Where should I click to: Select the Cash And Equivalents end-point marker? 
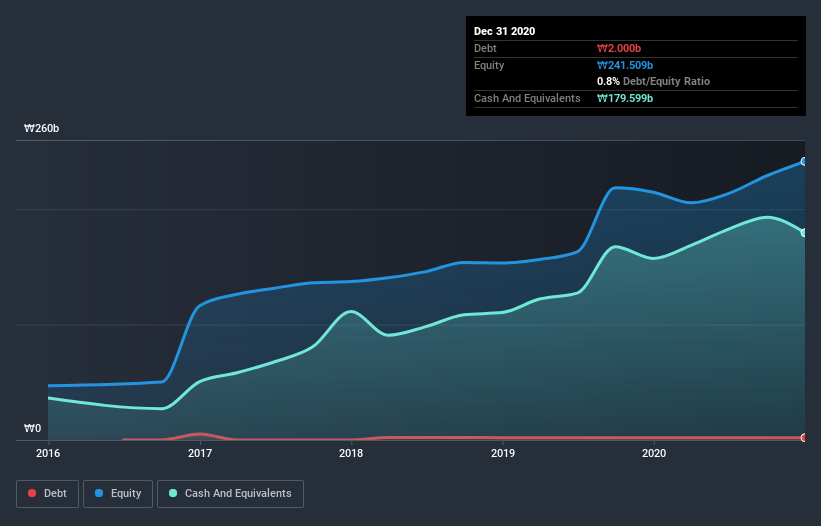coord(804,232)
